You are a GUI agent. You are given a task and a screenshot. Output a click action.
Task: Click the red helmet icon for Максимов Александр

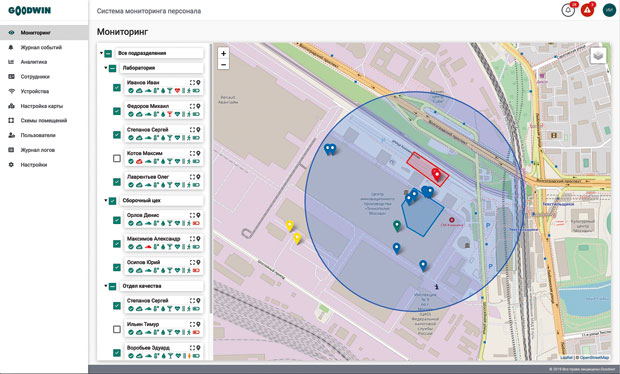[148, 247]
